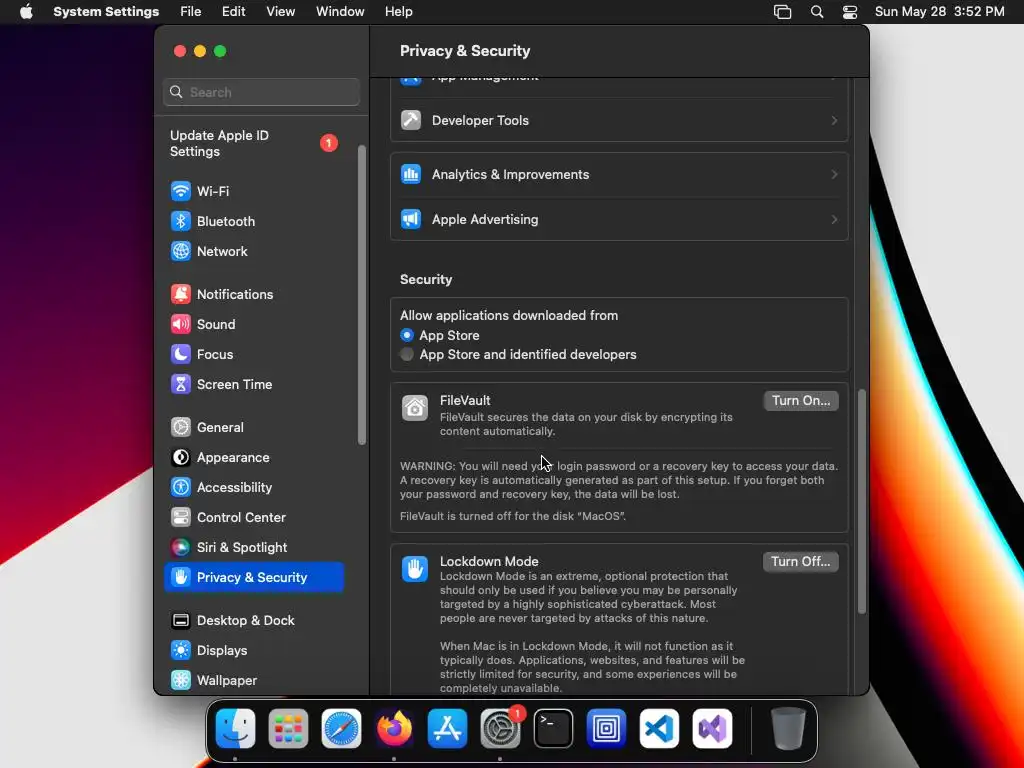This screenshot has height=768, width=1024.
Task: Open App Store from the Dock
Action: click(x=447, y=728)
